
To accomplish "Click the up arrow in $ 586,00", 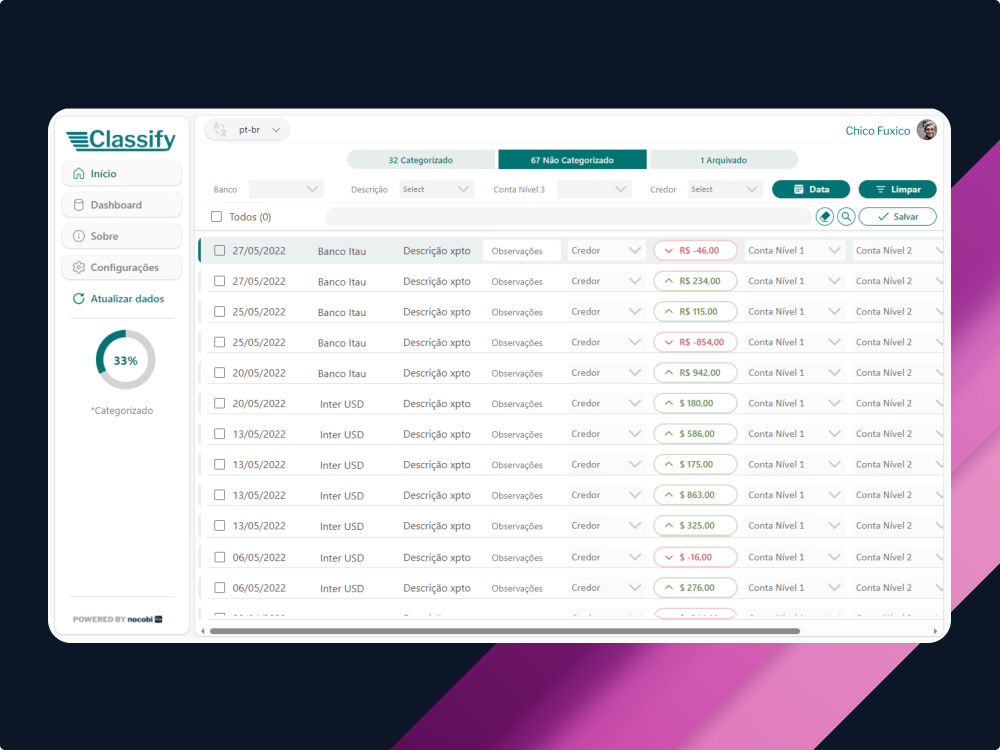I will coord(668,434).
